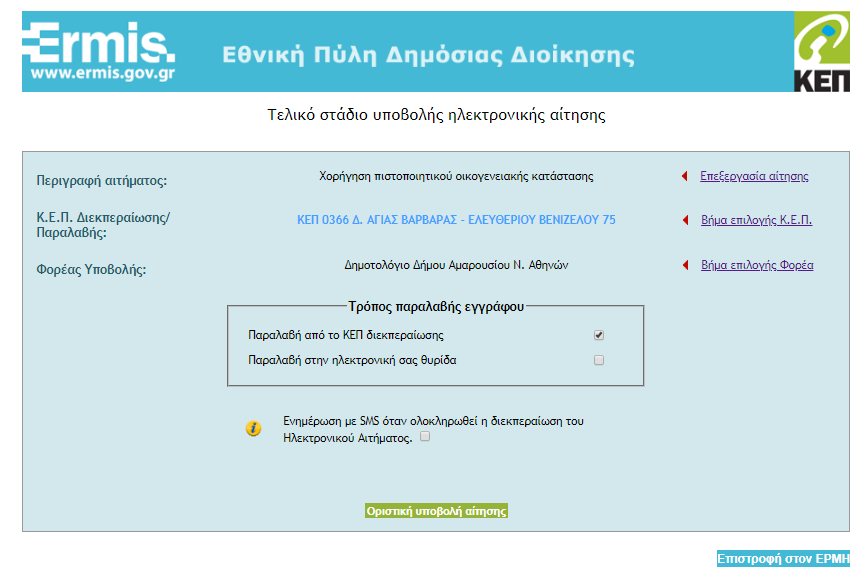Click the yellow info icon near SMS notice
This screenshot has width=868, height=578.
254,429
